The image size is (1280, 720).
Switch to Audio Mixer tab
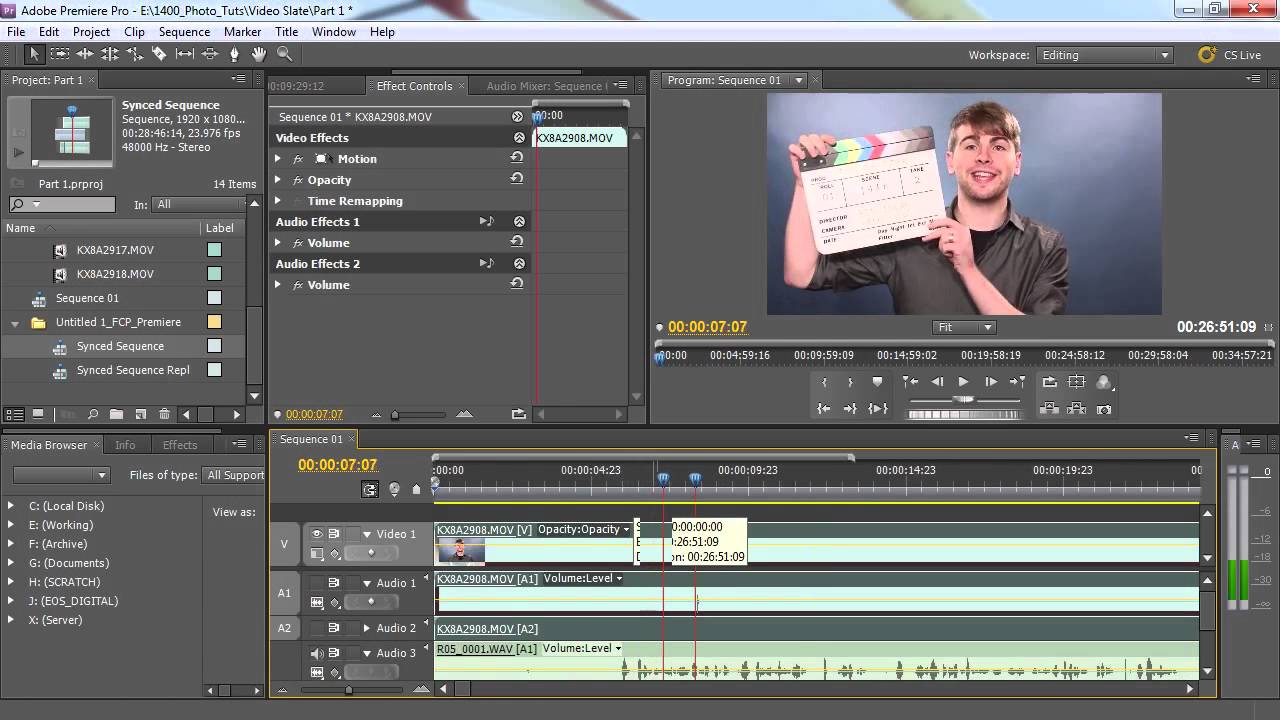[x=544, y=86]
